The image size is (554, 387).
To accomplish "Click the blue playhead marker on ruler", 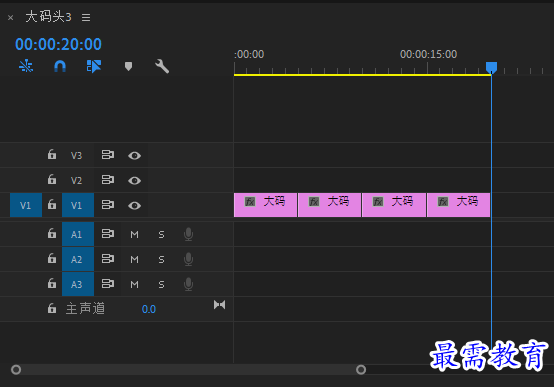I will pyautogui.click(x=491, y=67).
